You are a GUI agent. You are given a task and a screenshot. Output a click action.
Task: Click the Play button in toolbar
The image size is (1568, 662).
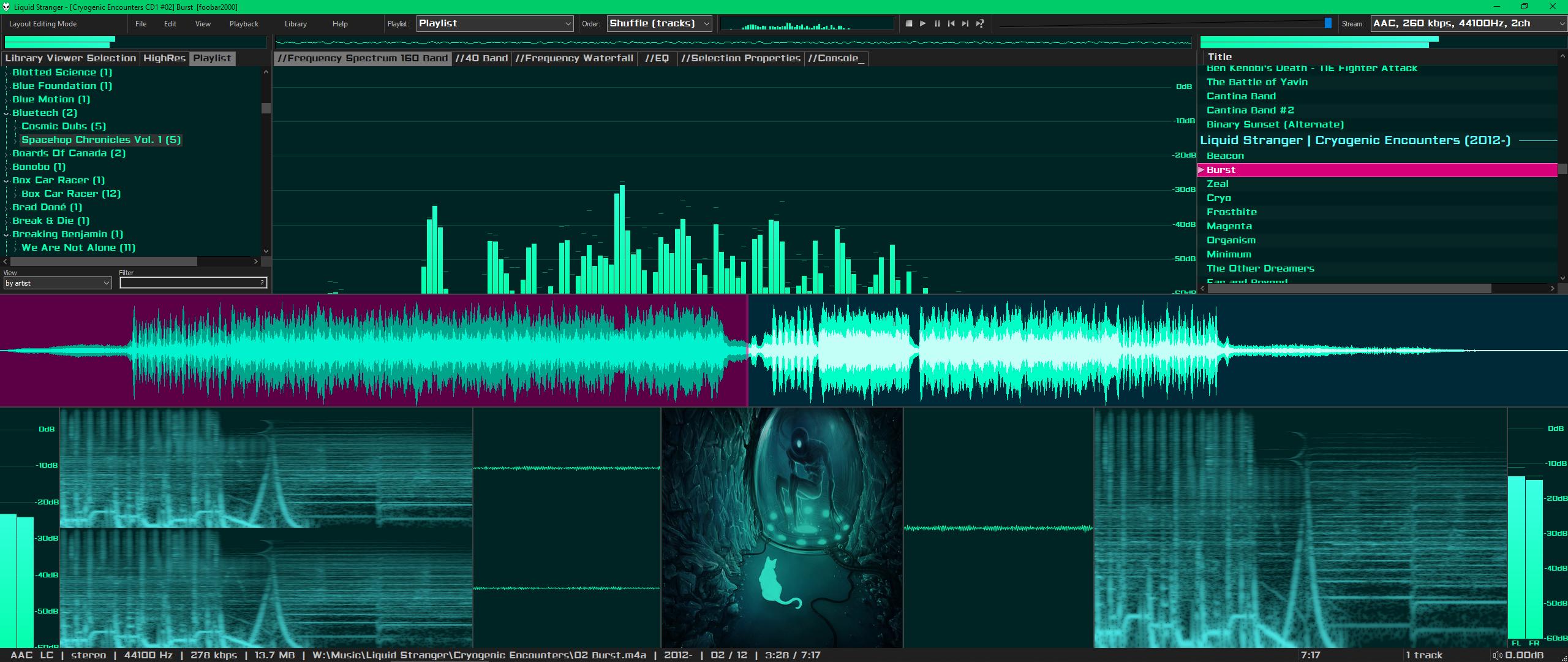click(923, 23)
